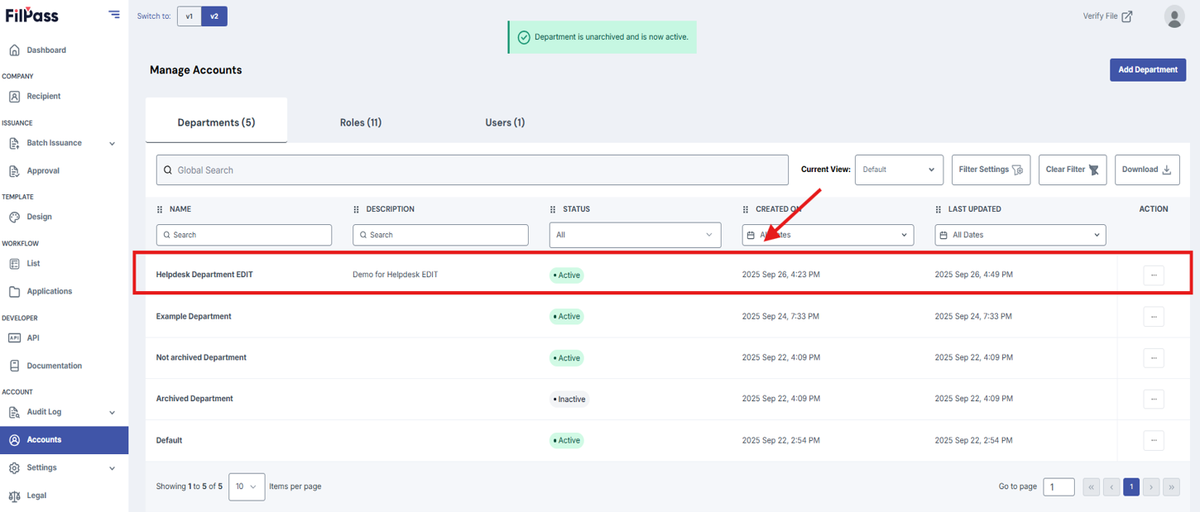Open workflow List page

33,264
